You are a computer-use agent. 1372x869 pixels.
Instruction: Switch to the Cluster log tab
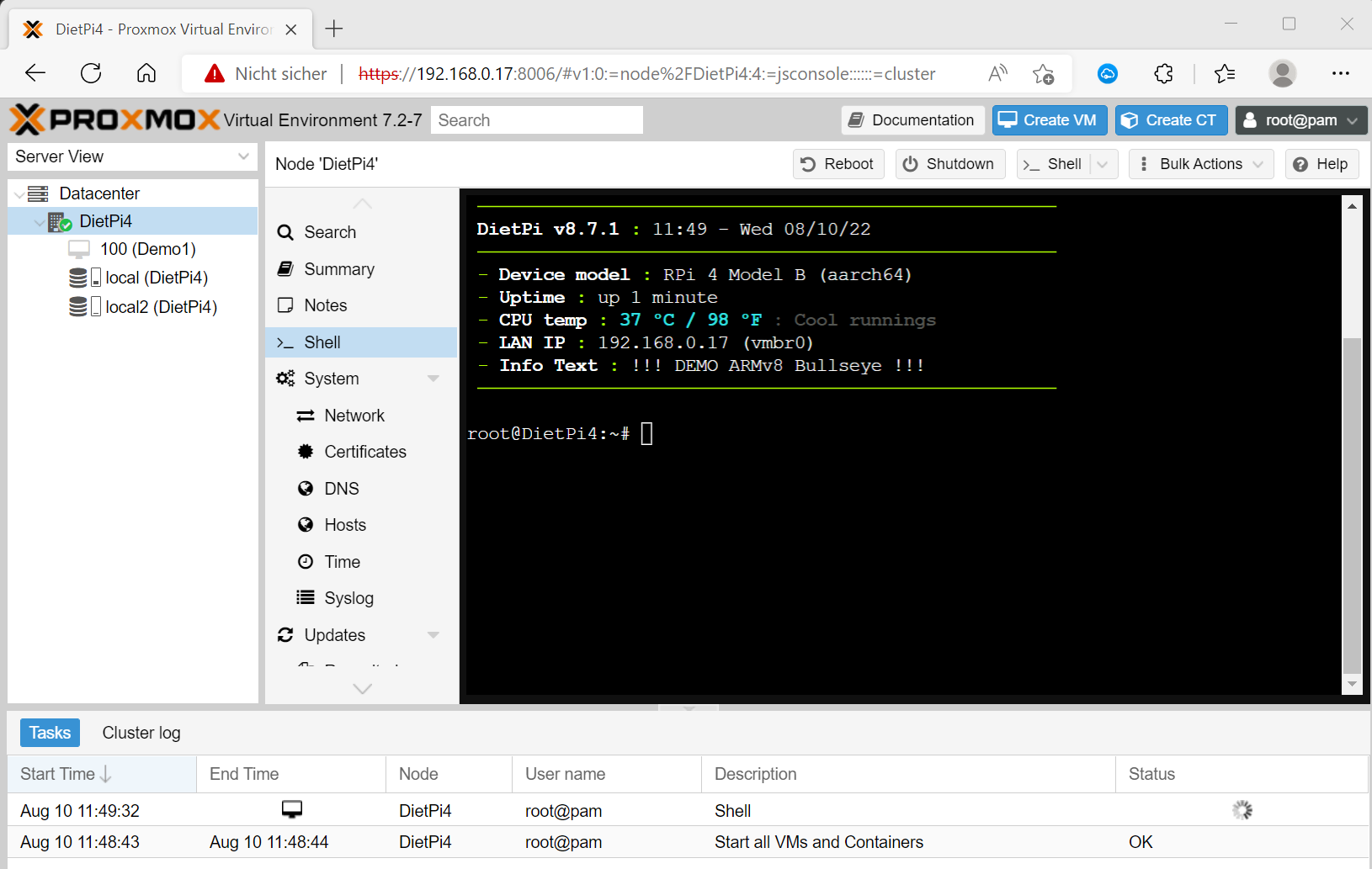[x=141, y=733]
